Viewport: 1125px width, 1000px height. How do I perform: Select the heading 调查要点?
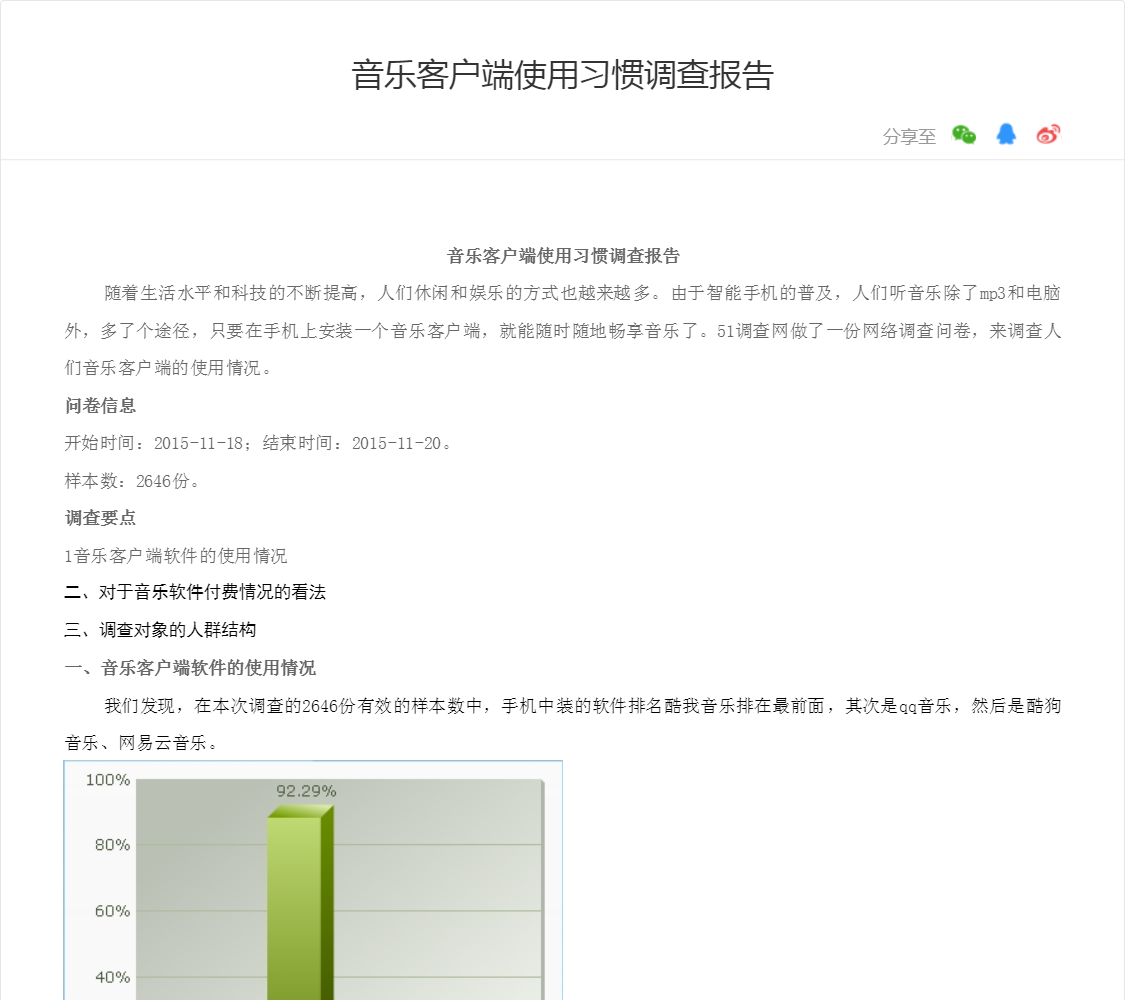(x=100, y=518)
